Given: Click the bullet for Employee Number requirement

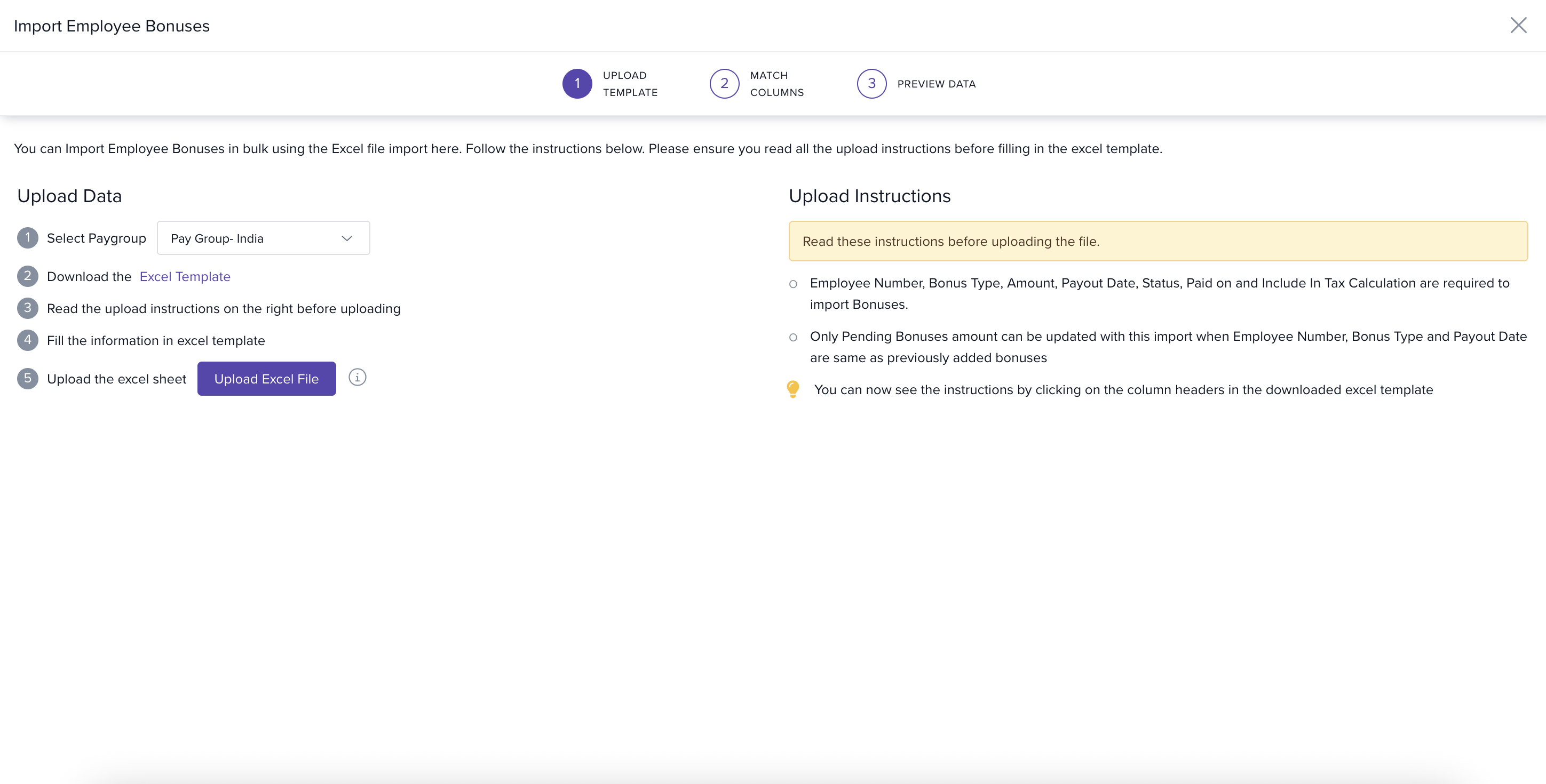Looking at the screenshot, I should [793, 284].
